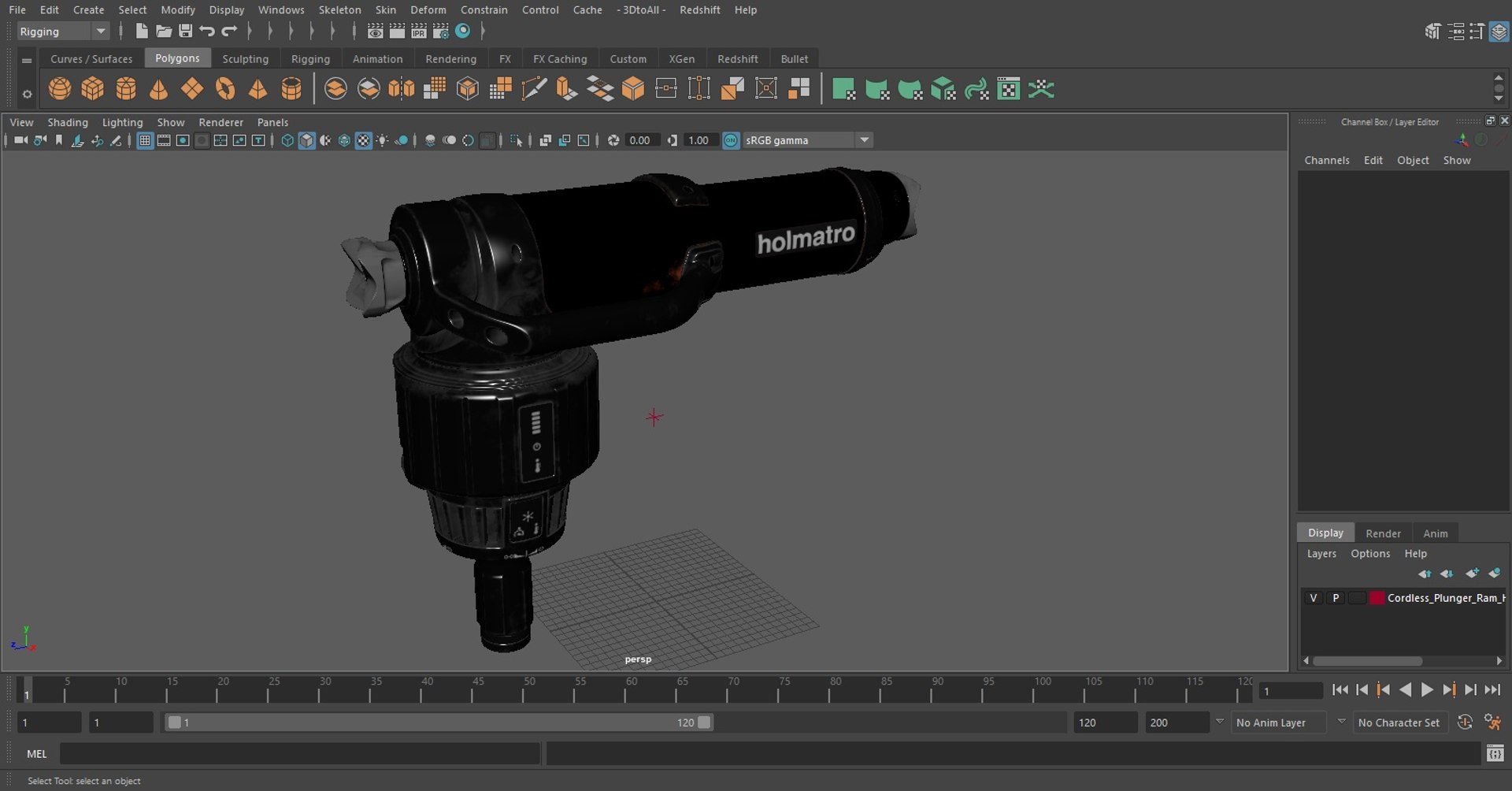This screenshot has width=1512, height=791.
Task: Click the green cylindrical UV mapping icon
Action: pos(877,89)
